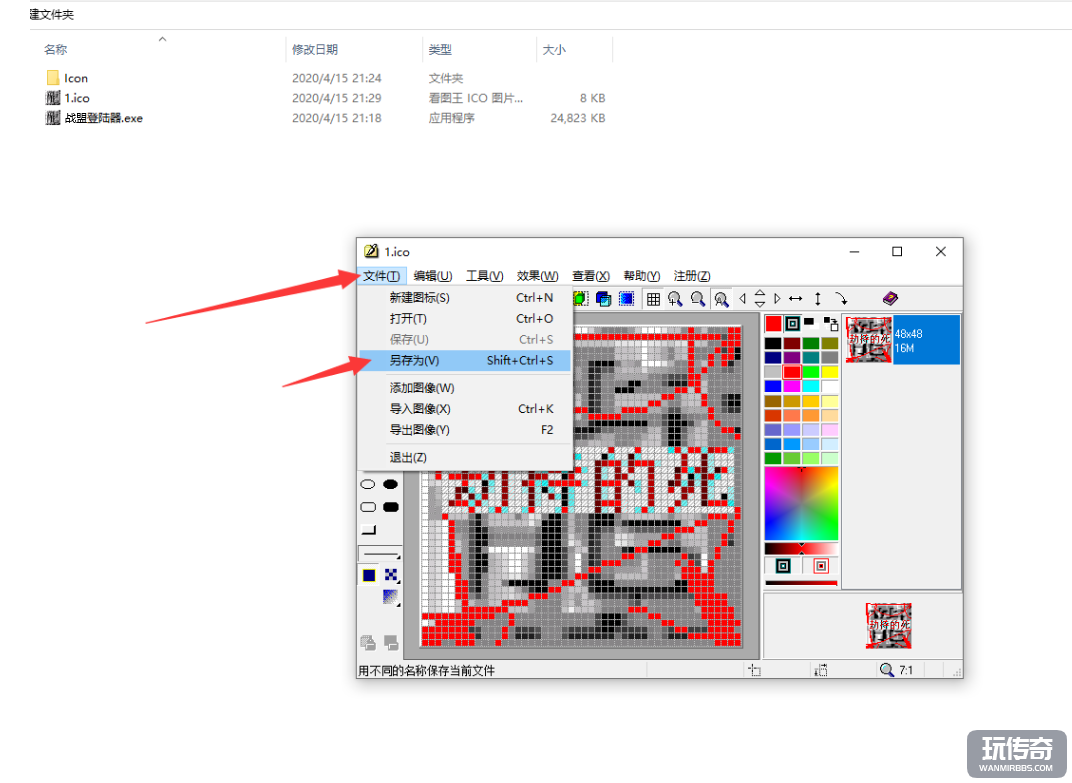Pick the bright green palette swatch
1072x783 pixels.
(811, 372)
